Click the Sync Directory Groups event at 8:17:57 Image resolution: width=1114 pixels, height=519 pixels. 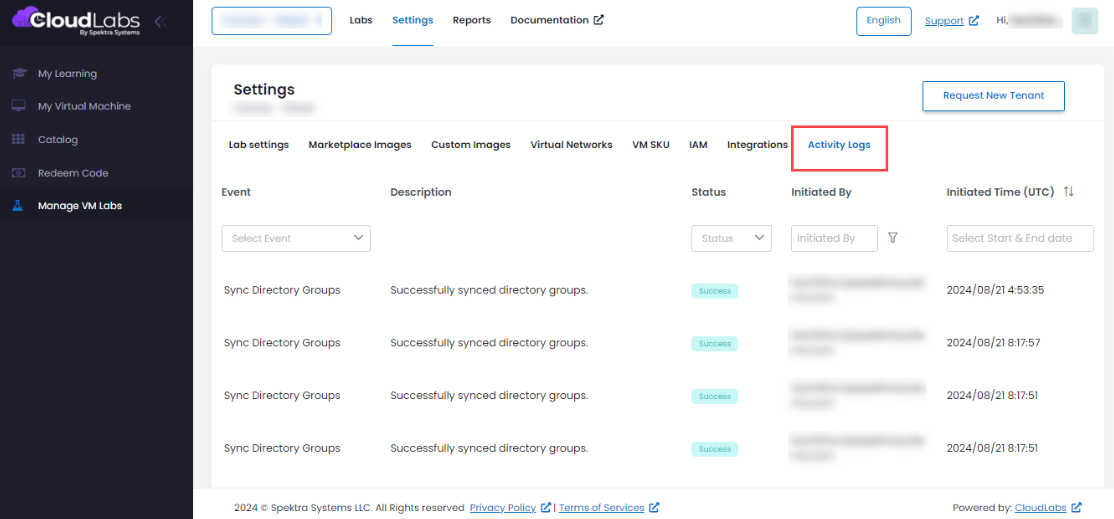click(x=282, y=343)
